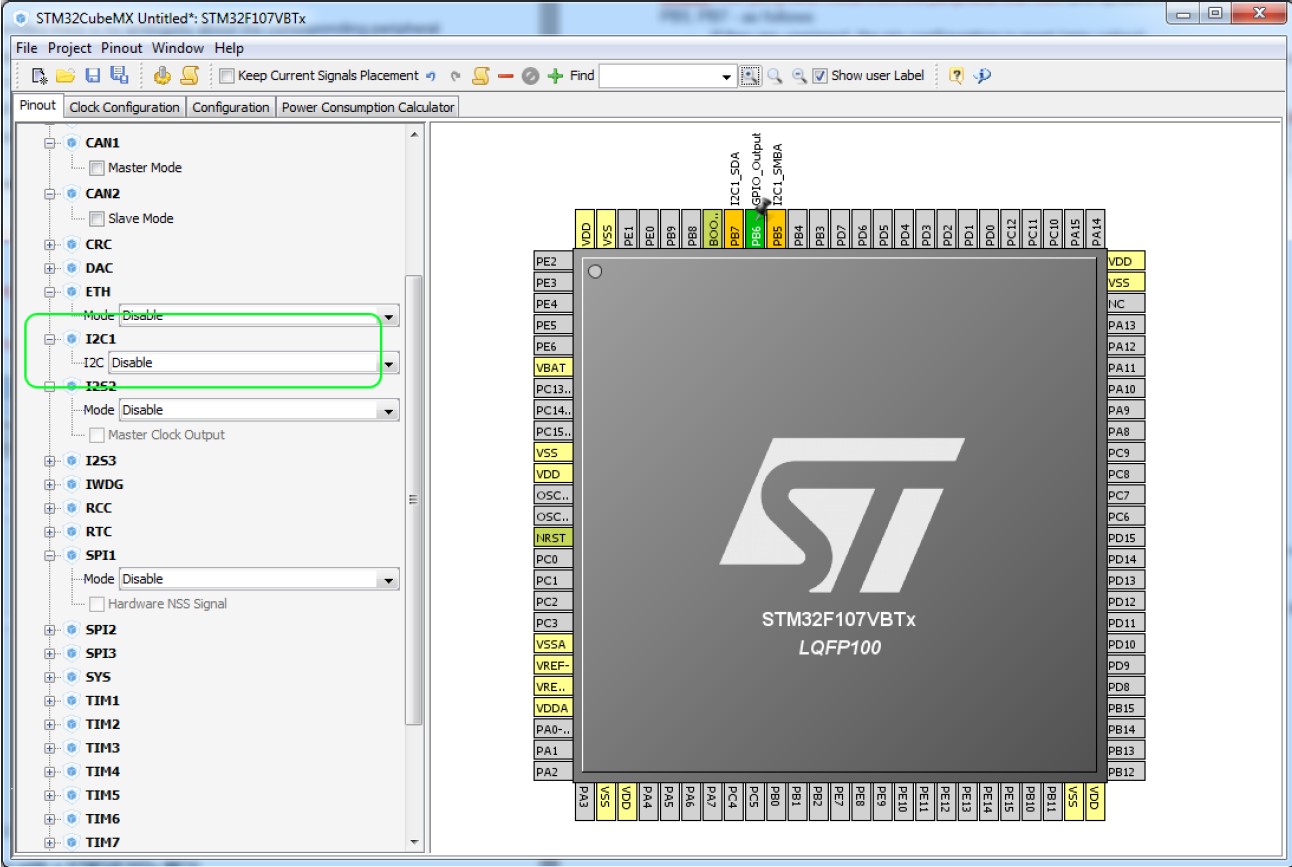Collapse the CAN1 tree node

[x=50, y=143]
